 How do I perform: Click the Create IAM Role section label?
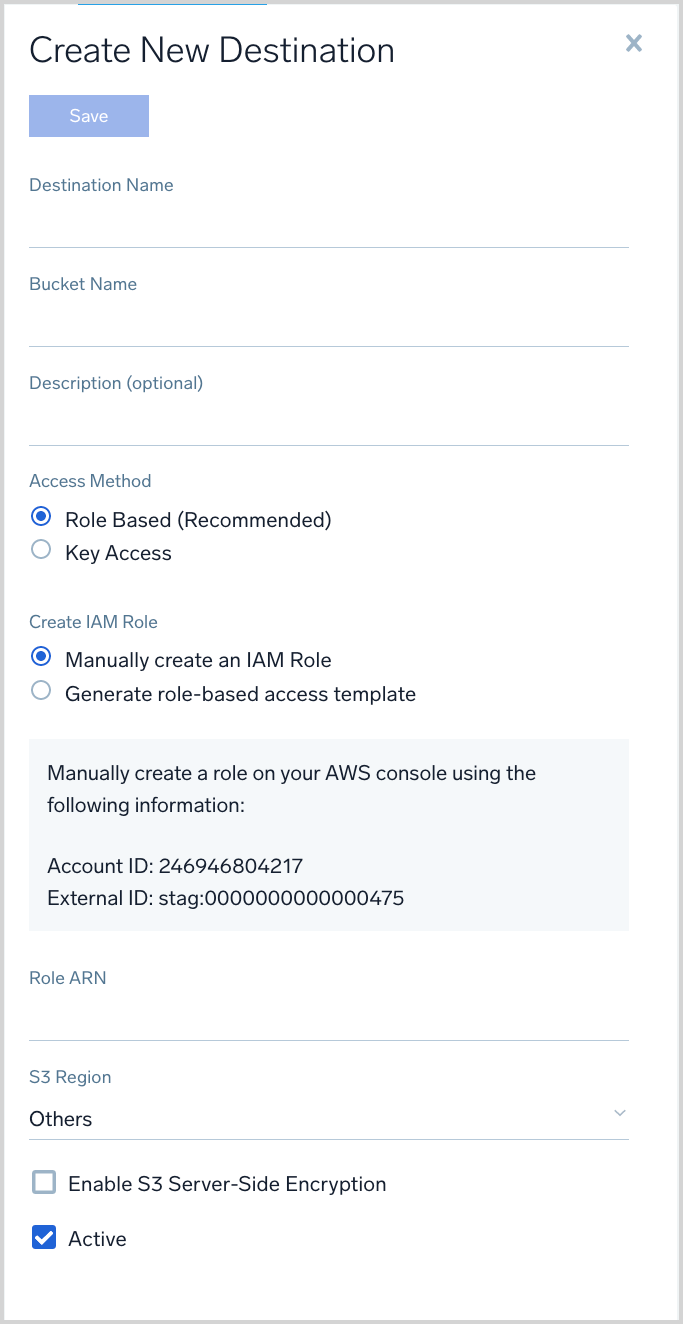click(x=94, y=622)
